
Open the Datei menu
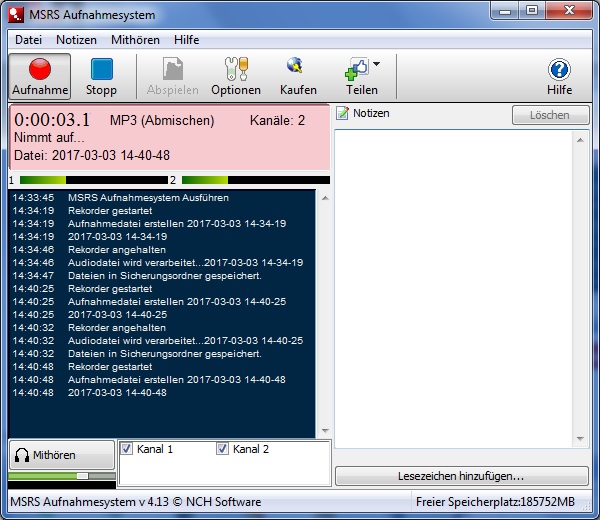click(28, 40)
